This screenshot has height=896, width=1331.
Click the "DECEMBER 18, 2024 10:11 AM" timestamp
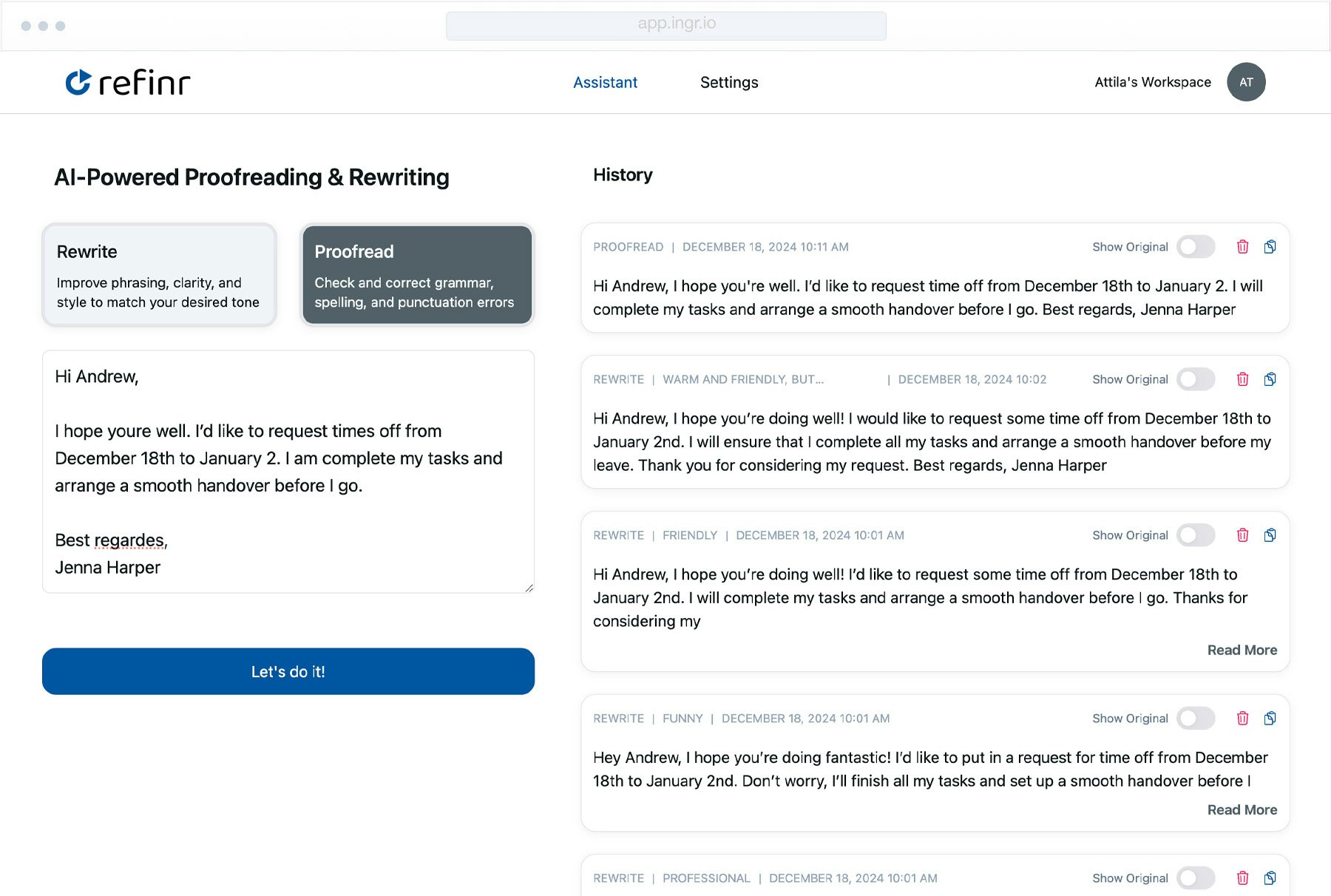tap(765, 247)
